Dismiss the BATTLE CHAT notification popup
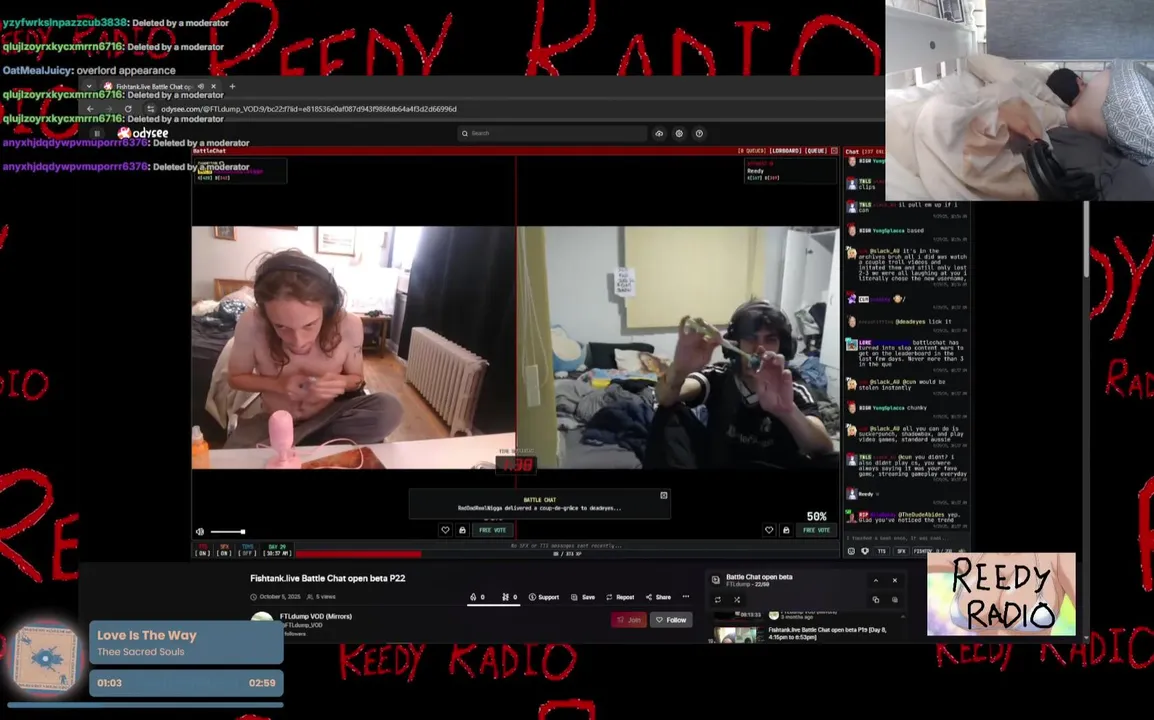The image size is (1154, 720). pyautogui.click(x=664, y=495)
